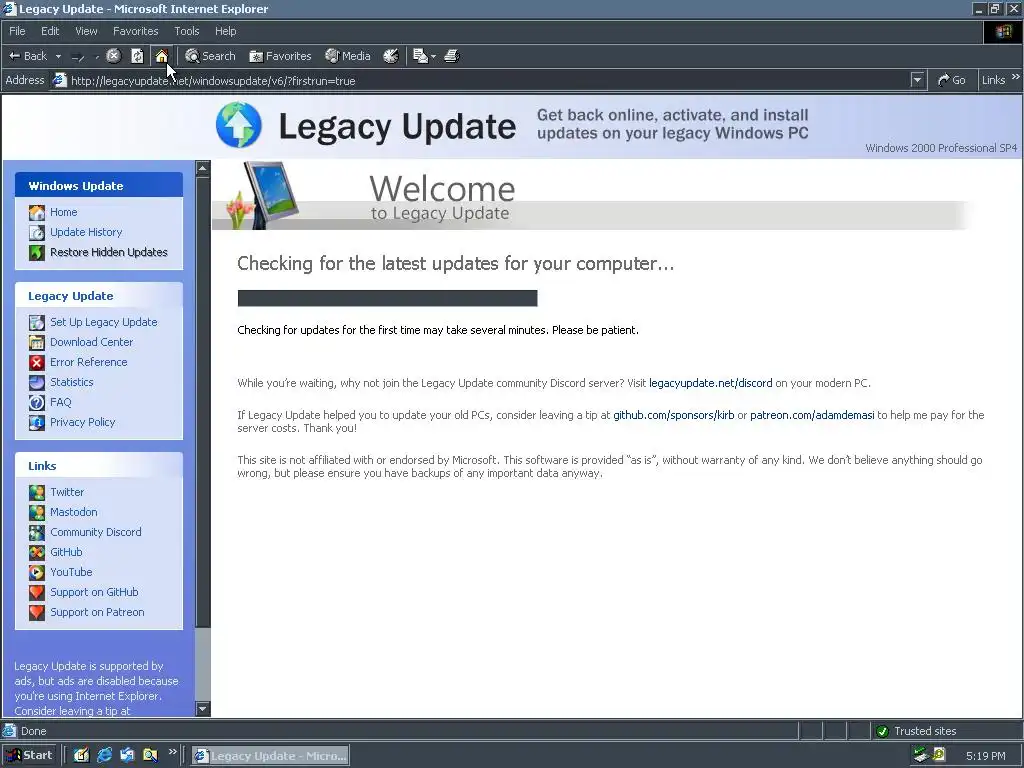Click the Go button next to address bar
This screenshot has height=768, width=1024.
click(x=951, y=80)
